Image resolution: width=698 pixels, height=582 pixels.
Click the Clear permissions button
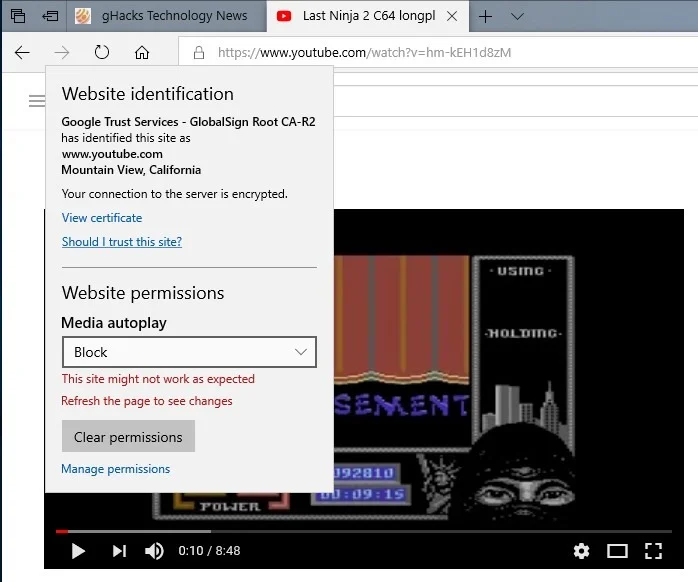point(128,436)
